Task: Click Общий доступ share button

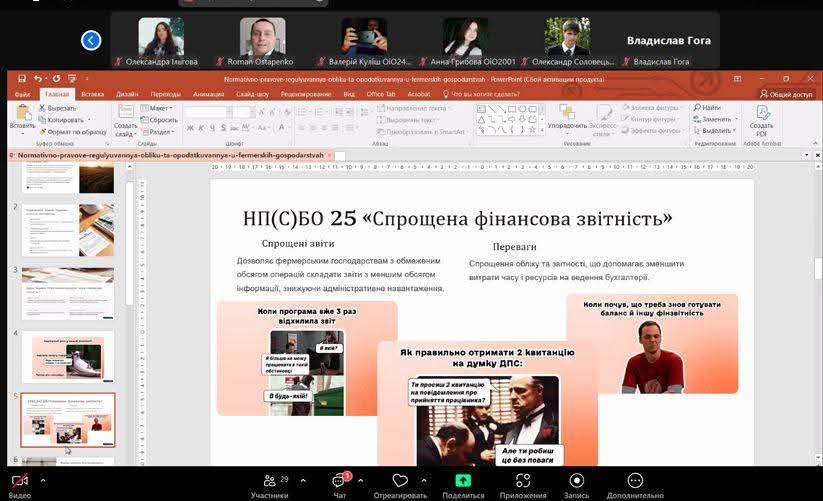Action: pyautogui.click(x=786, y=94)
